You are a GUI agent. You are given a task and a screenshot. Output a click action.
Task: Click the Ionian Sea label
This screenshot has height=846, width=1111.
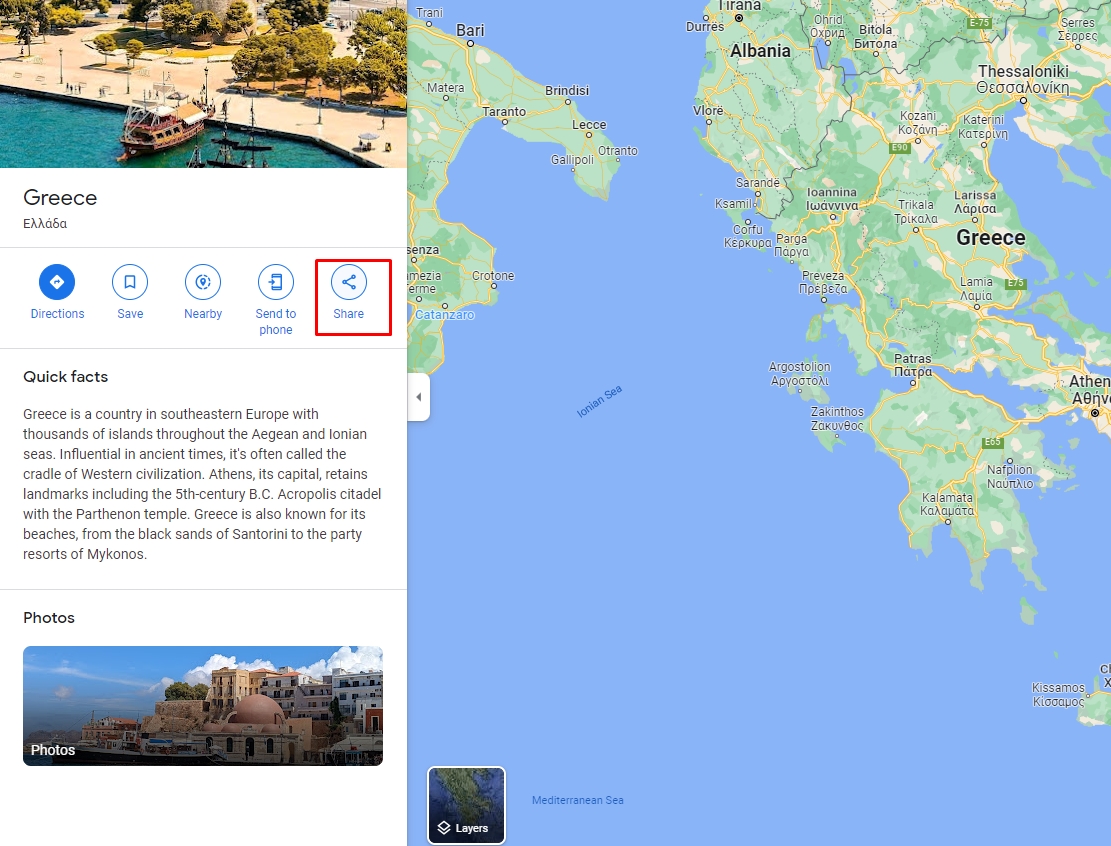599,401
